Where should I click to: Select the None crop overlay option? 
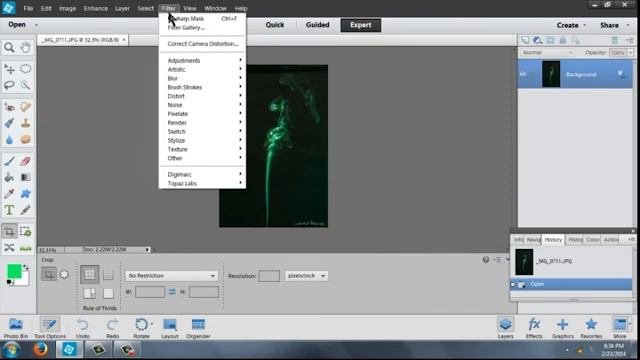[108, 293]
